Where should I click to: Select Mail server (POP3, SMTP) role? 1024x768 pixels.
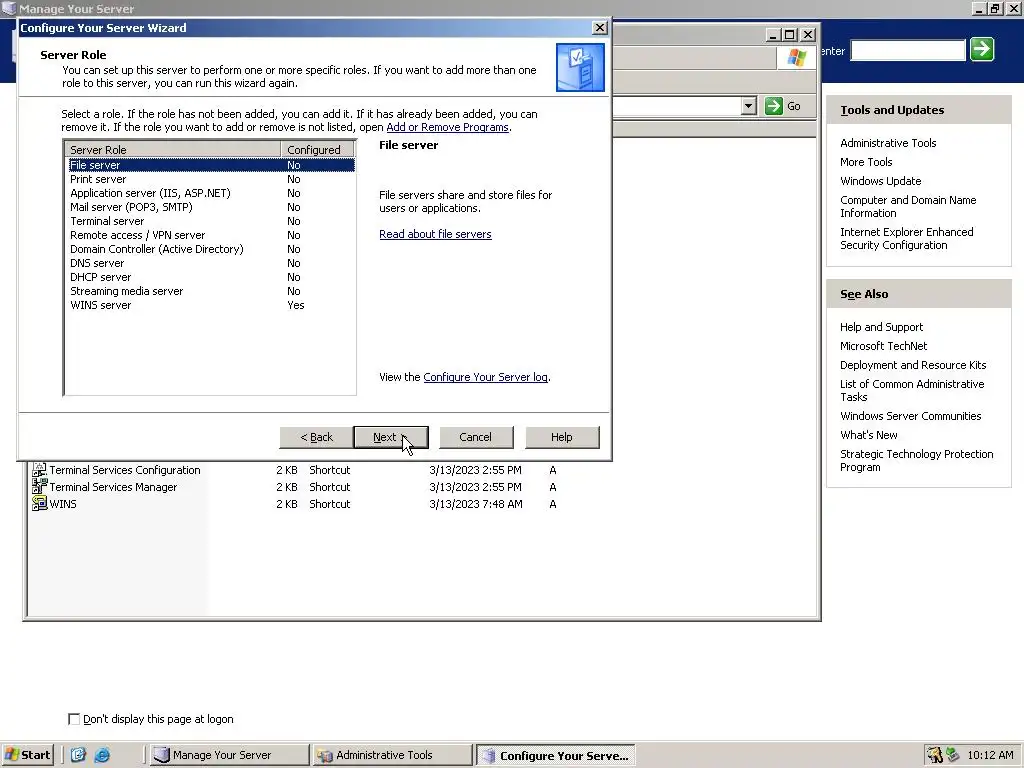tap(211, 207)
